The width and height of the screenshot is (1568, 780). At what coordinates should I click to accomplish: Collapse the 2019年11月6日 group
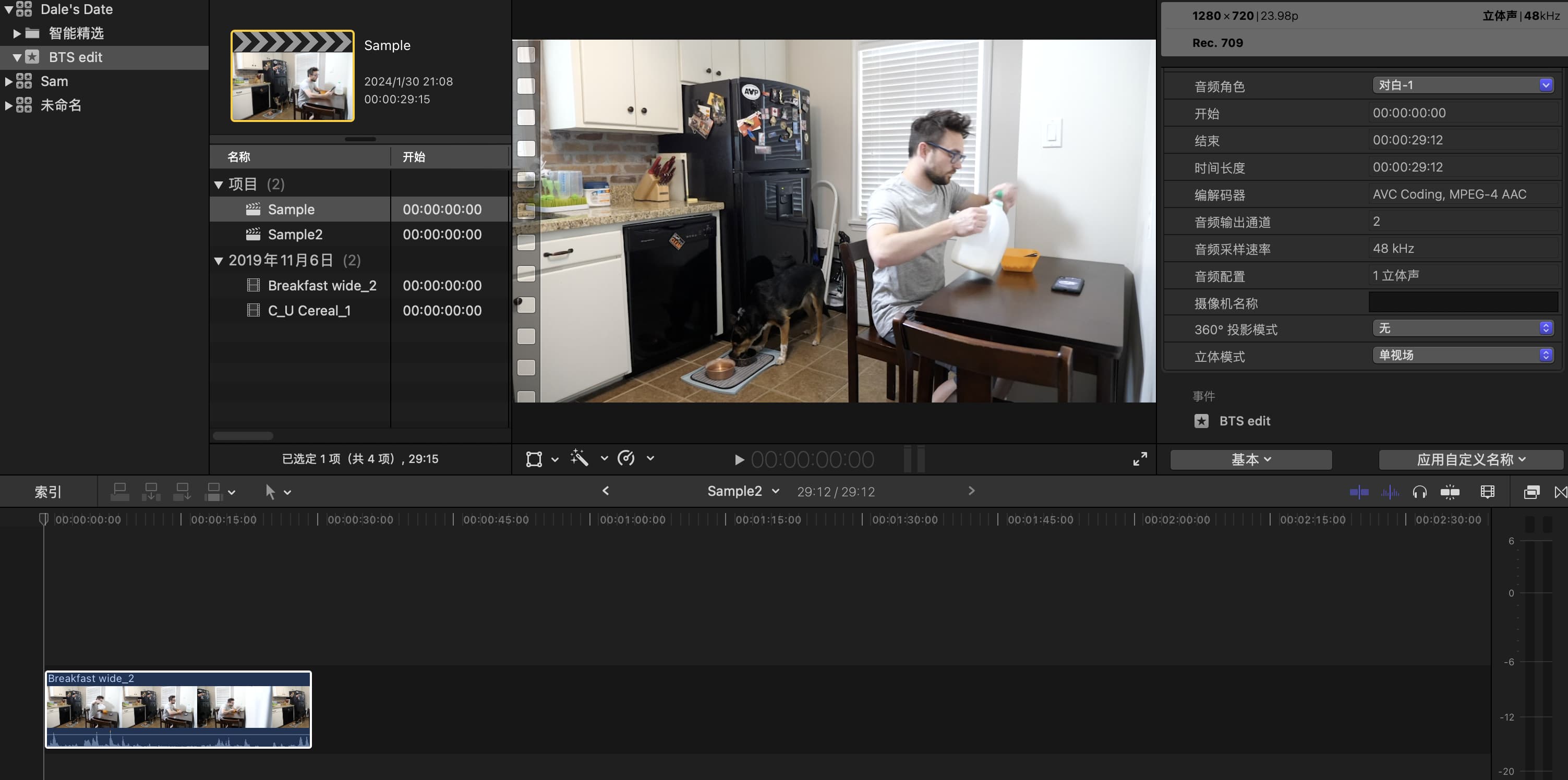tap(219, 261)
